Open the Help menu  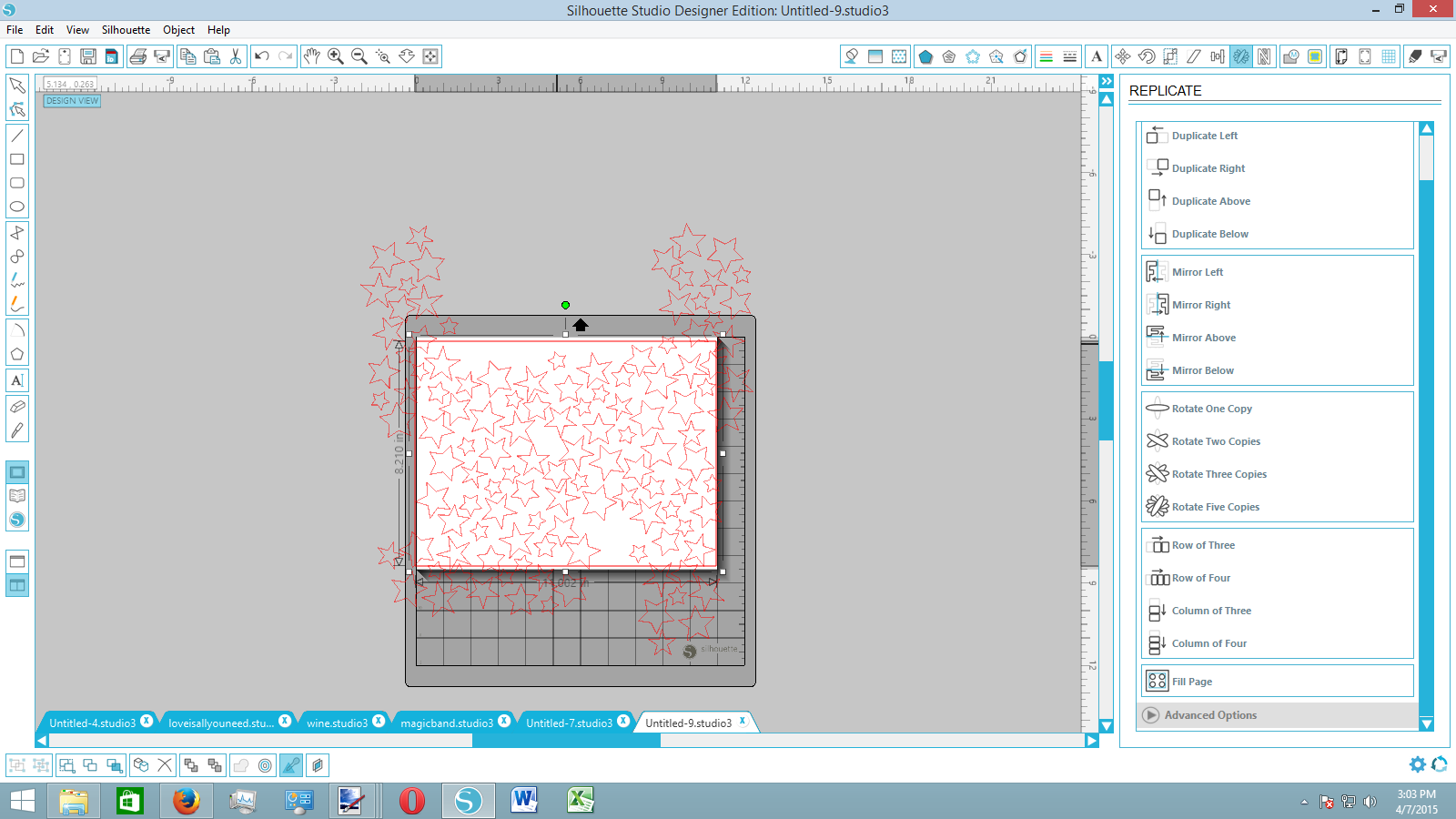coord(218,30)
